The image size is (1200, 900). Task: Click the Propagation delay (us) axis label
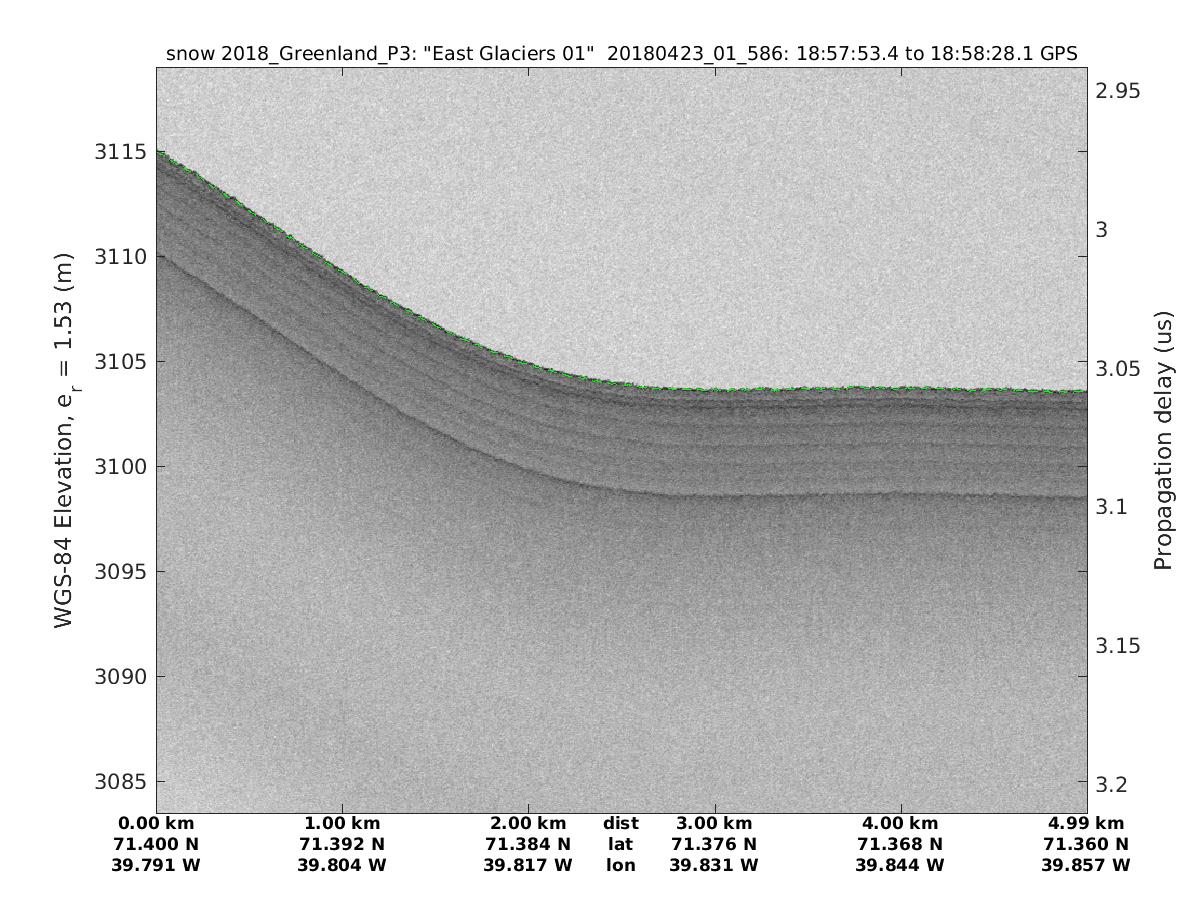coord(1162,440)
